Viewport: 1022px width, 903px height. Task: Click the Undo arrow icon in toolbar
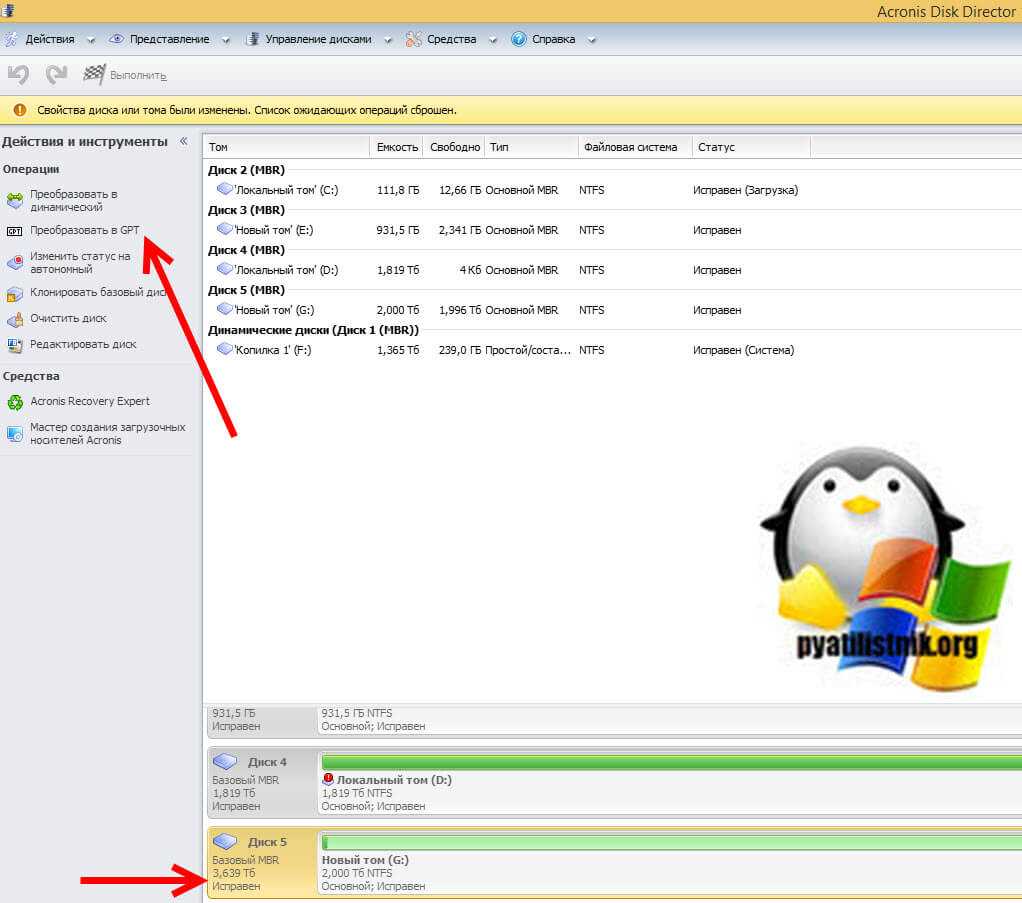point(18,74)
